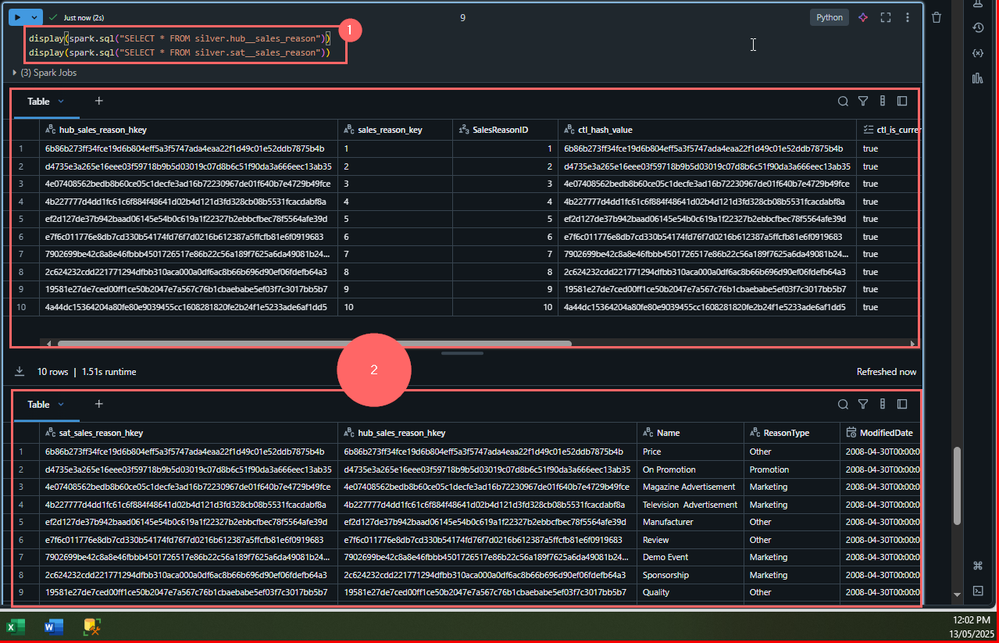This screenshot has height=643, width=999.
Task: Run the notebook cell with the play button
Action: click(18, 17)
